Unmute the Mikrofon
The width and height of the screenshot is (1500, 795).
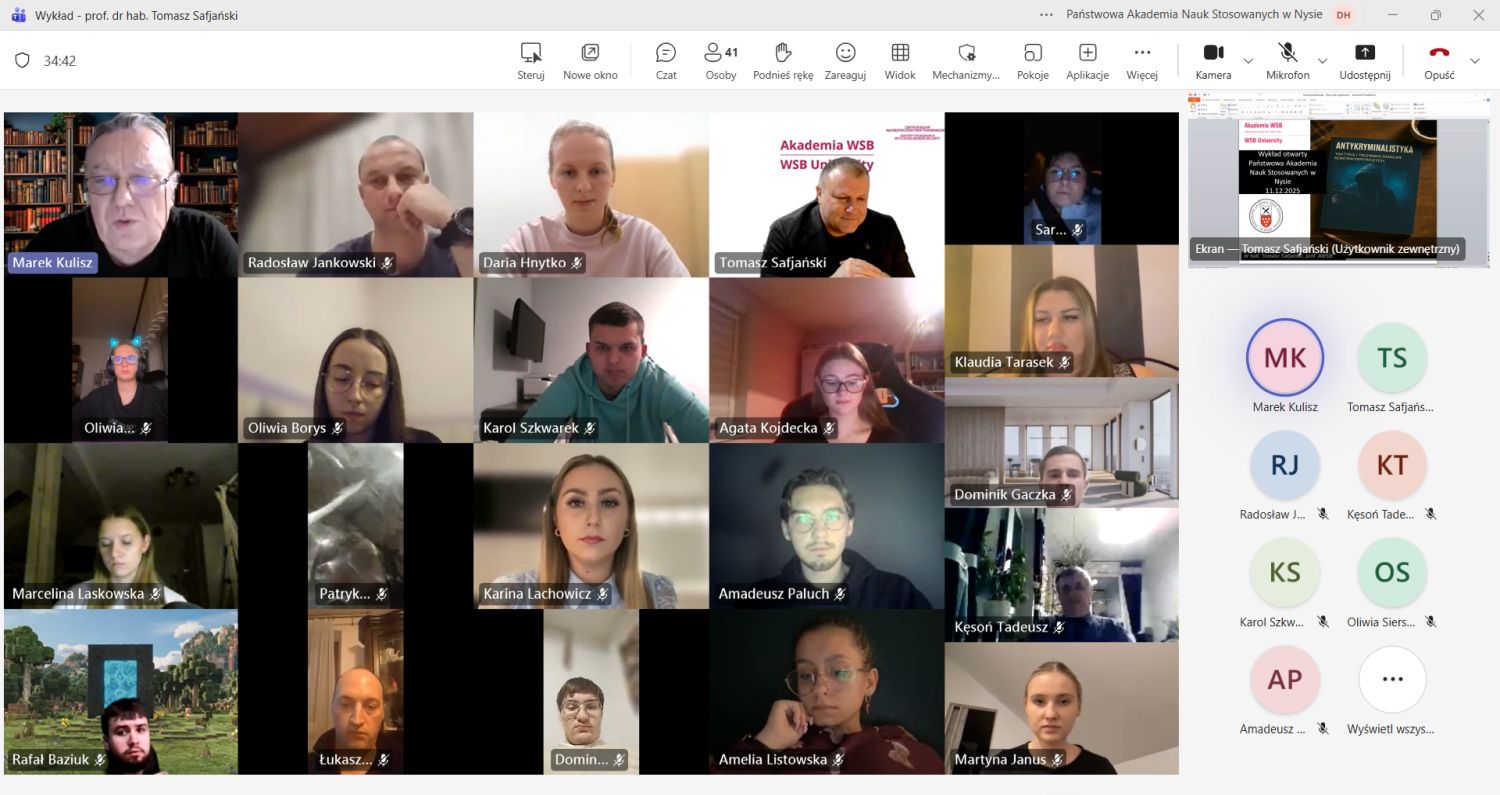pos(1287,60)
